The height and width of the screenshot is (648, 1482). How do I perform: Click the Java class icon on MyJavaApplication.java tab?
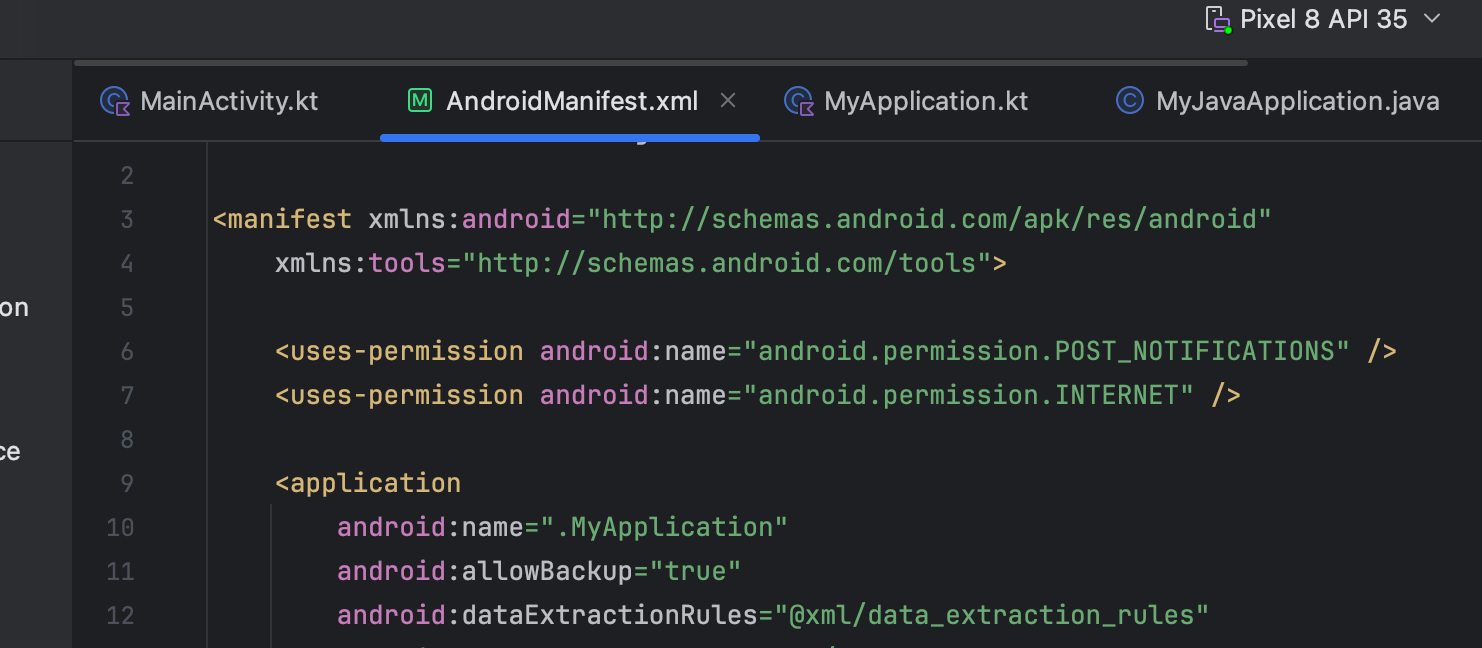[1129, 101]
